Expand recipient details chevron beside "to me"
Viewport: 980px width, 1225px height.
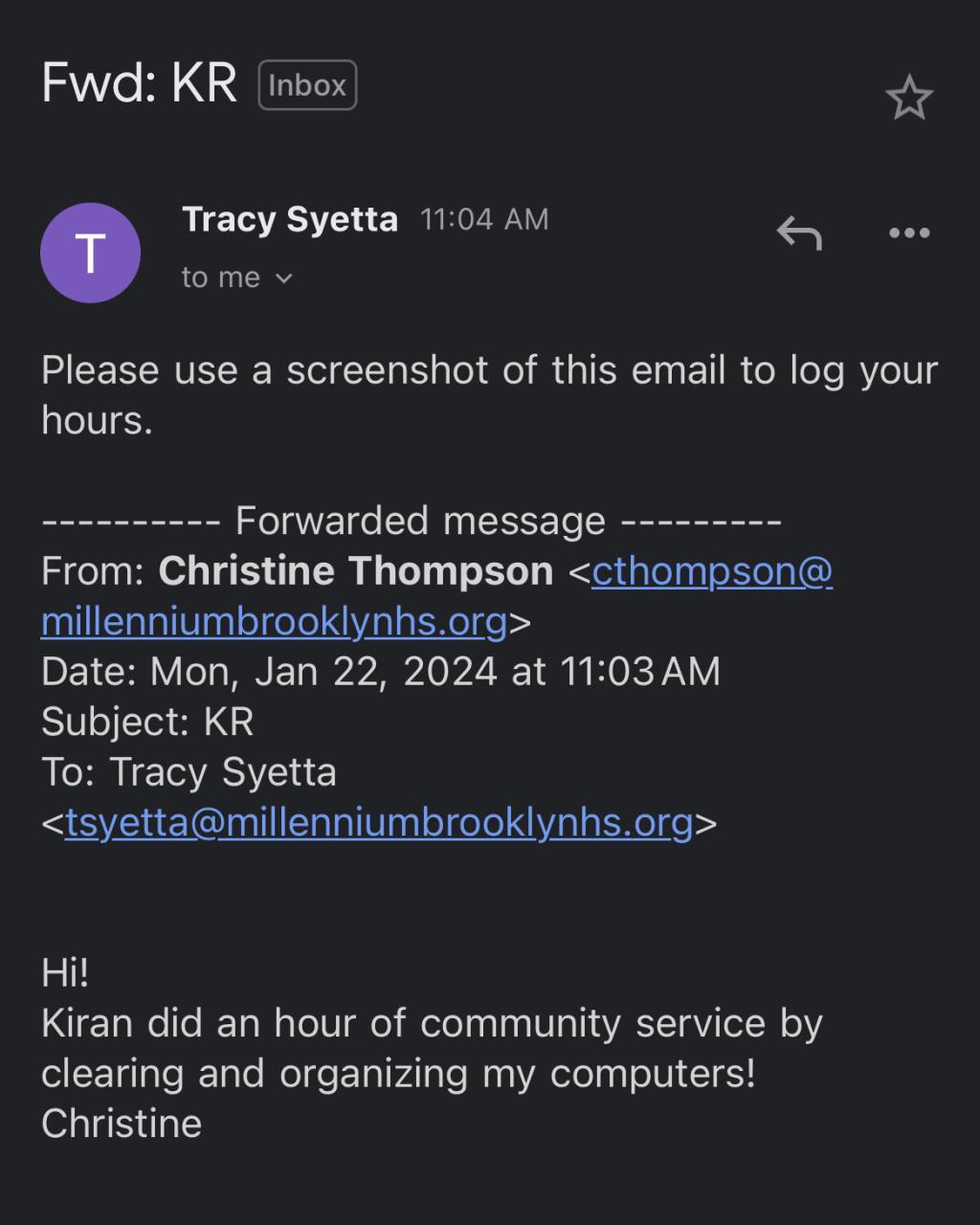click(x=283, y=278)
